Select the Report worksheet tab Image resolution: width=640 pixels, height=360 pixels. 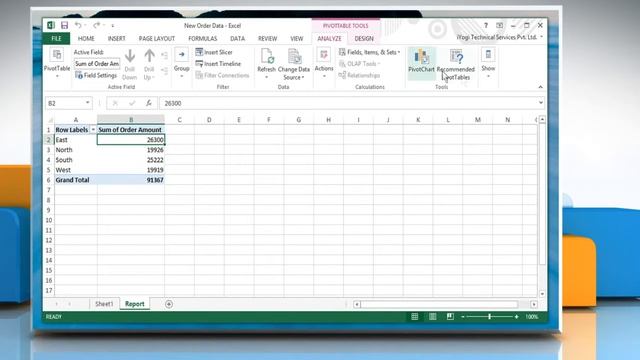click(x=135, y=304)
